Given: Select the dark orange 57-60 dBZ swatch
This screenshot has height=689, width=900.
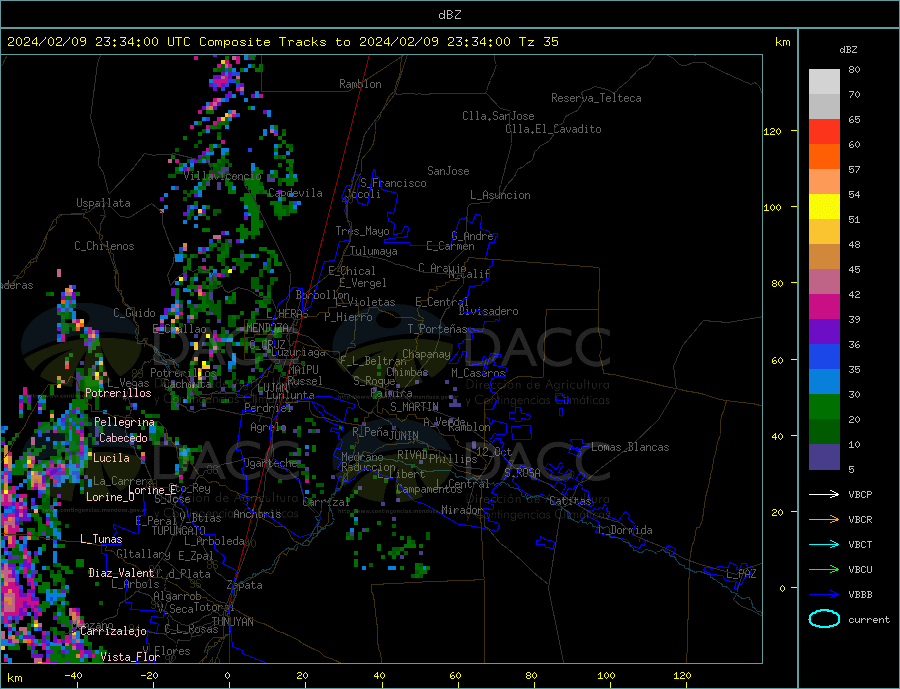Looking at the screenshot, I should point(824,157).
